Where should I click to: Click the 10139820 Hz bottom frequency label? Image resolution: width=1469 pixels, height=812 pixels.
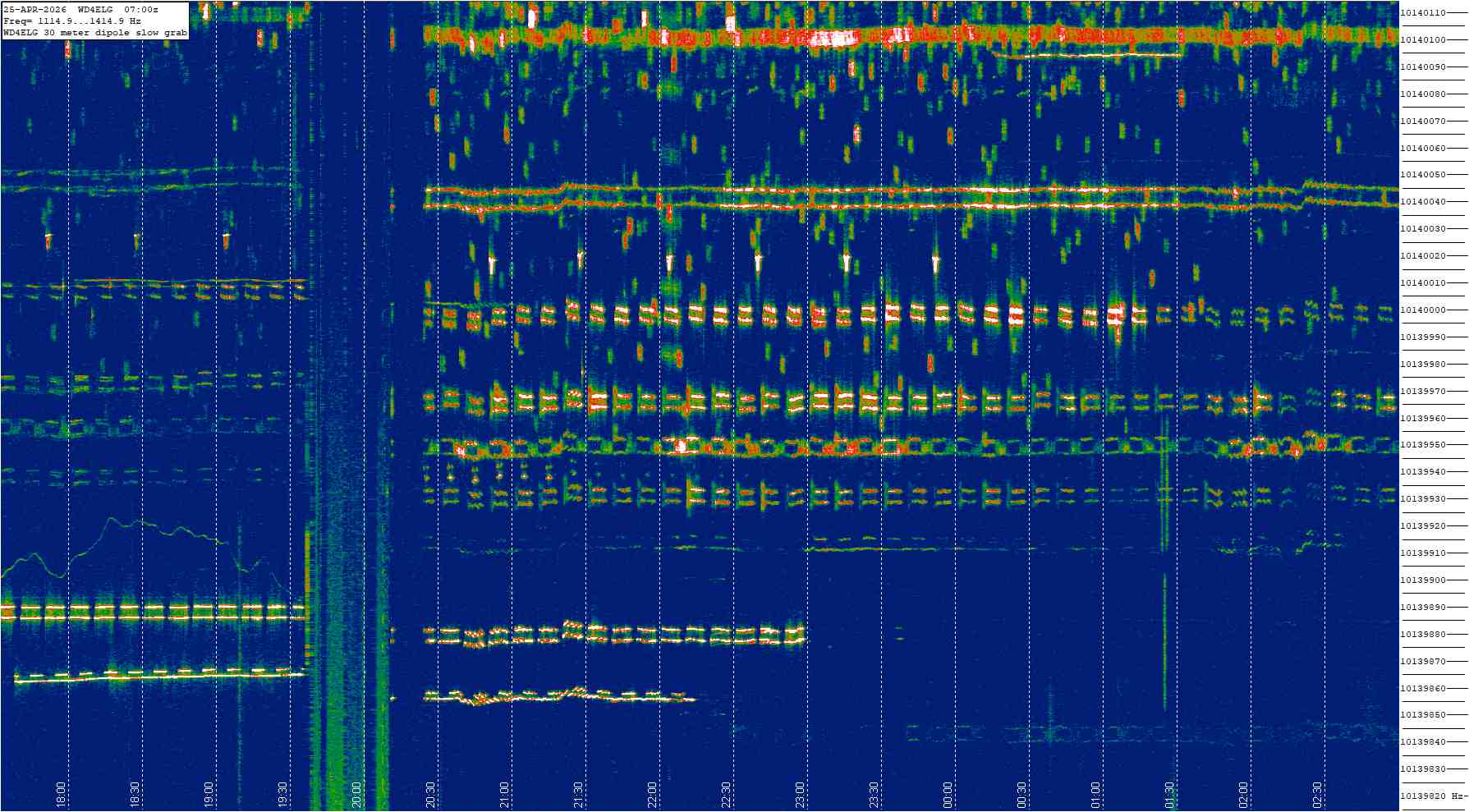click(x=1430, y=796)
